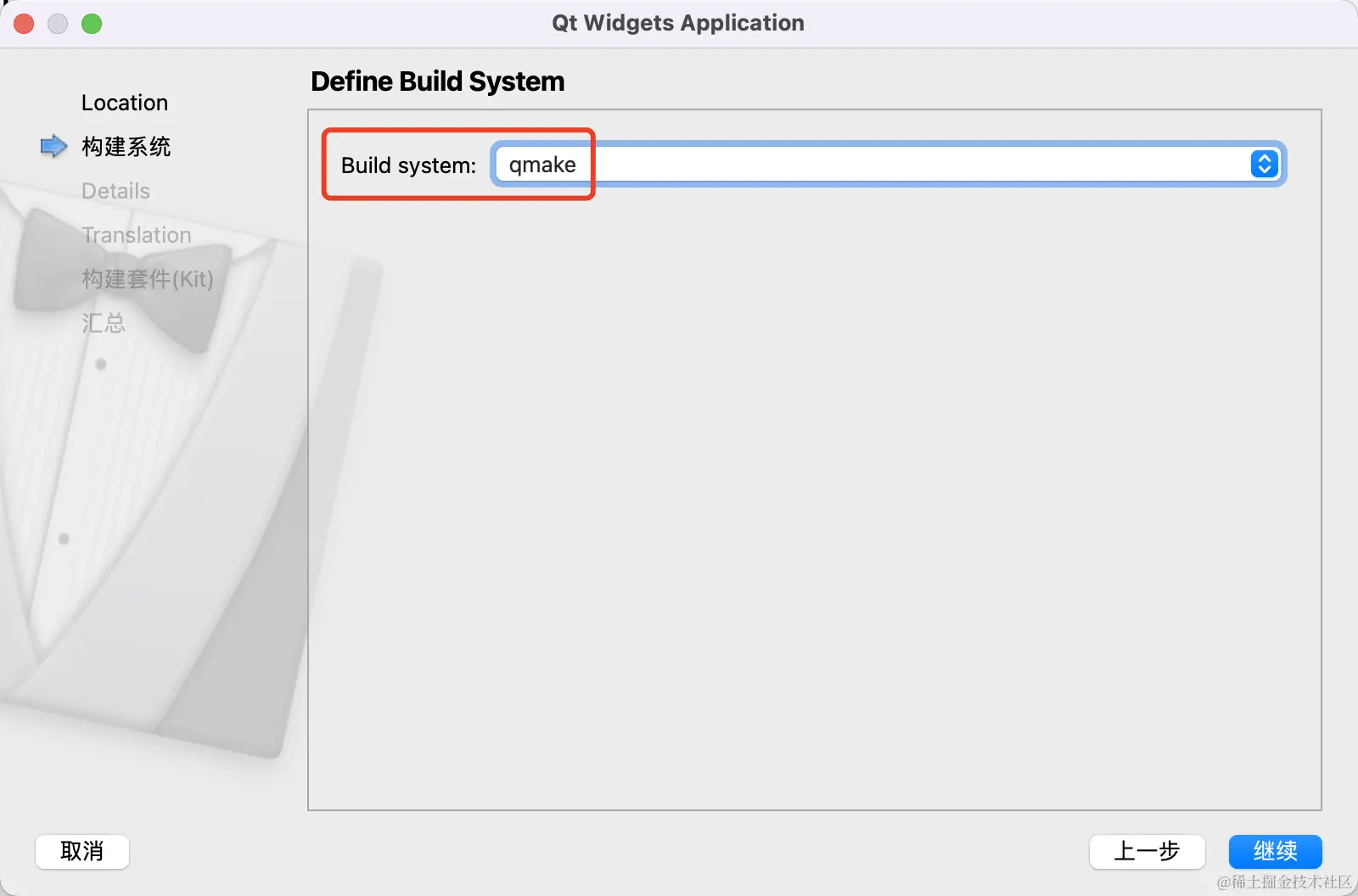
Task: Close the window with red button
Action: pos(24,24)
